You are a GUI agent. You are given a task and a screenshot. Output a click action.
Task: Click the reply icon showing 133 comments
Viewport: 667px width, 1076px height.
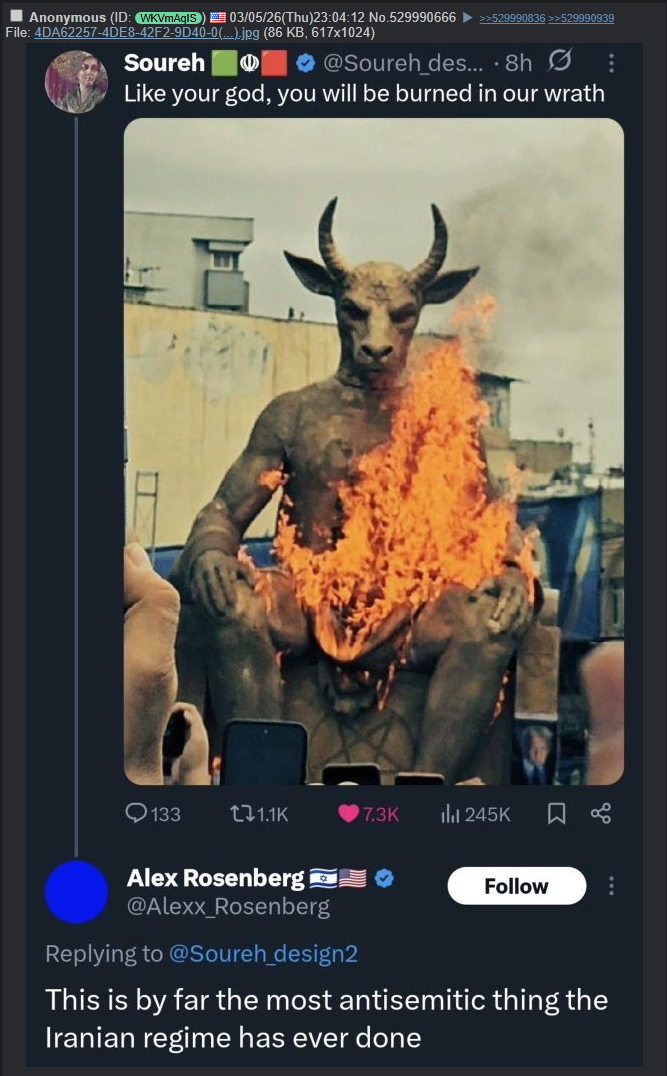pos(137,813)
